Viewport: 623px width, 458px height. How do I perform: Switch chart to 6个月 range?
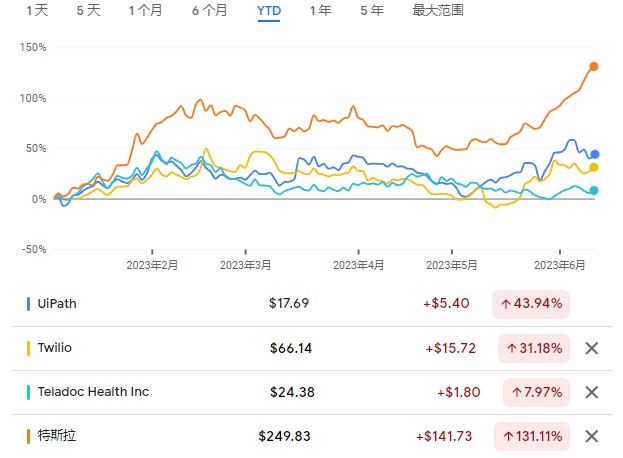(x=209, y=10)
